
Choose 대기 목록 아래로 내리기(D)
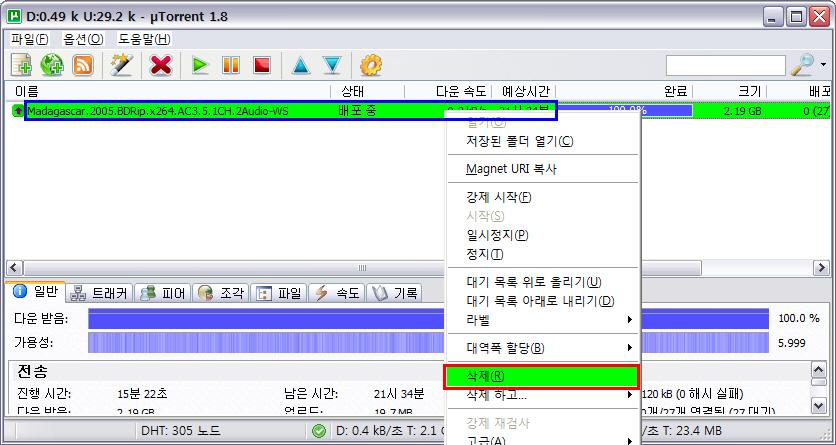[542, 301]
